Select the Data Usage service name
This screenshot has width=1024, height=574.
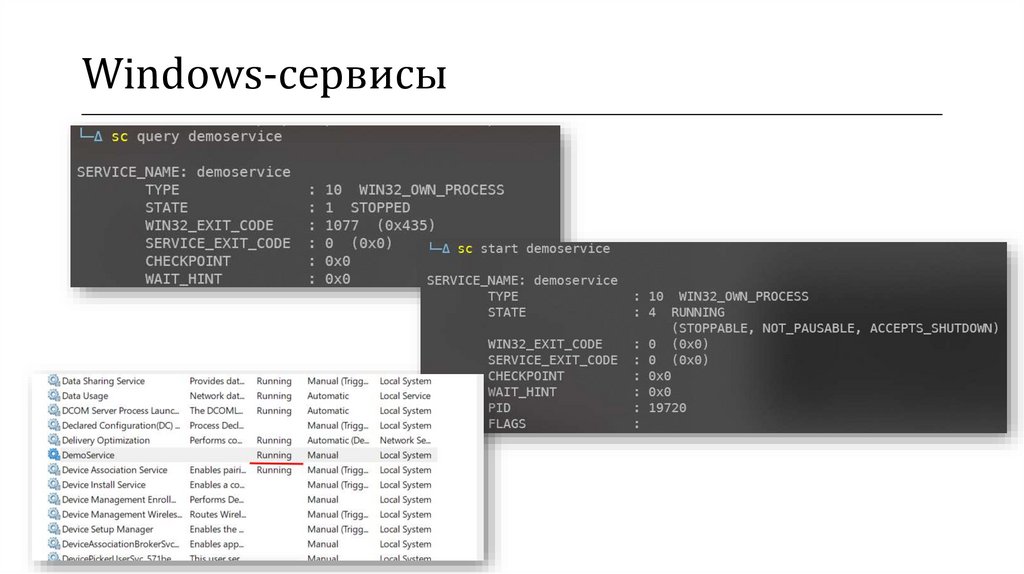[x=85, y=396]
